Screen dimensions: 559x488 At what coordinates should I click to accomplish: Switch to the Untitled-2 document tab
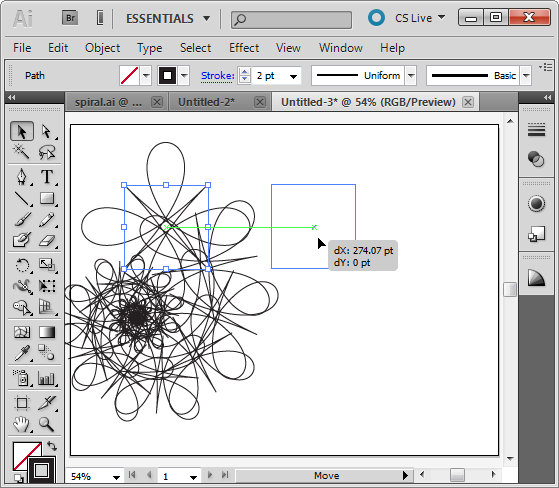pos(207,102)
